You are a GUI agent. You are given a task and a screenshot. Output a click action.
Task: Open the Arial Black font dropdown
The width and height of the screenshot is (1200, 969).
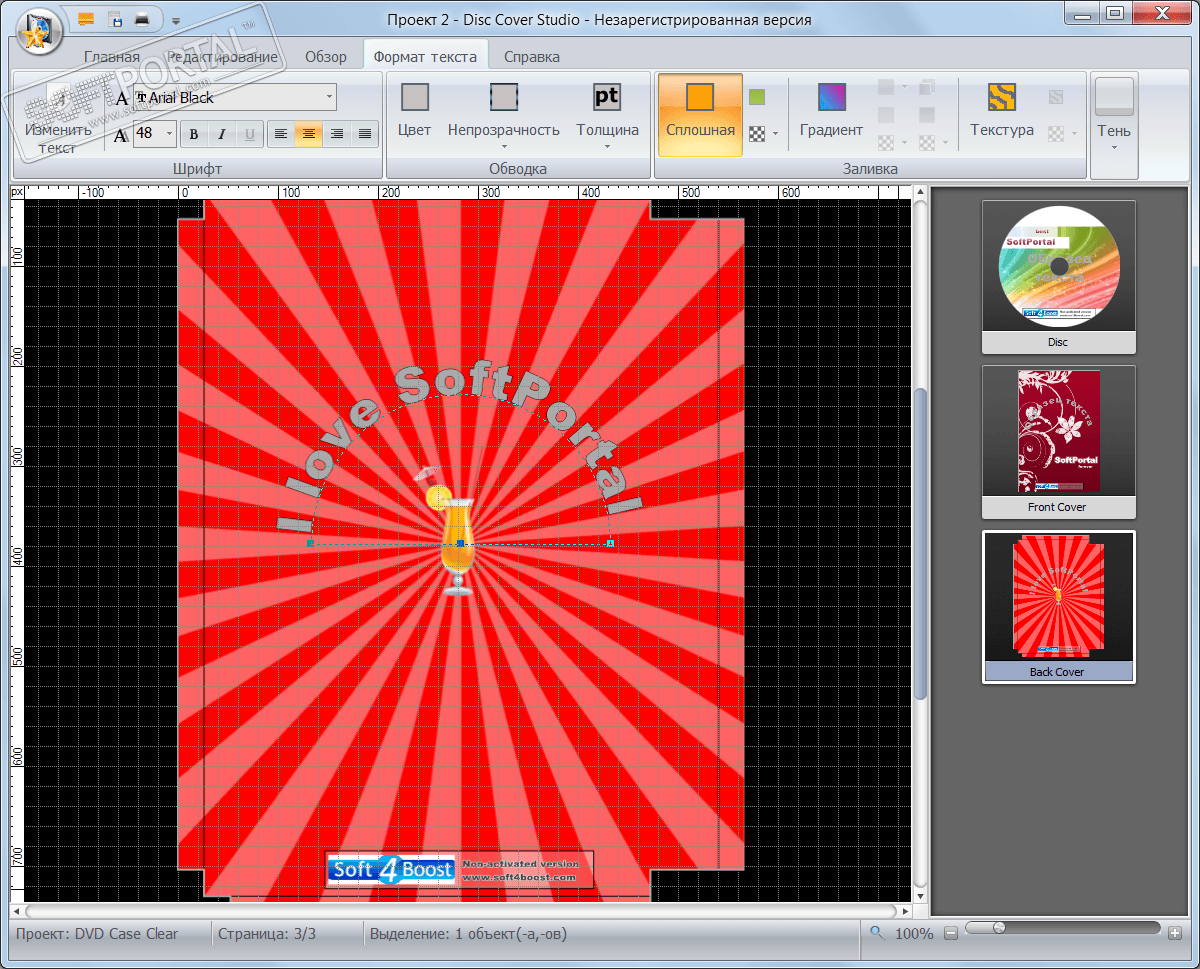[x=329, y=97]
